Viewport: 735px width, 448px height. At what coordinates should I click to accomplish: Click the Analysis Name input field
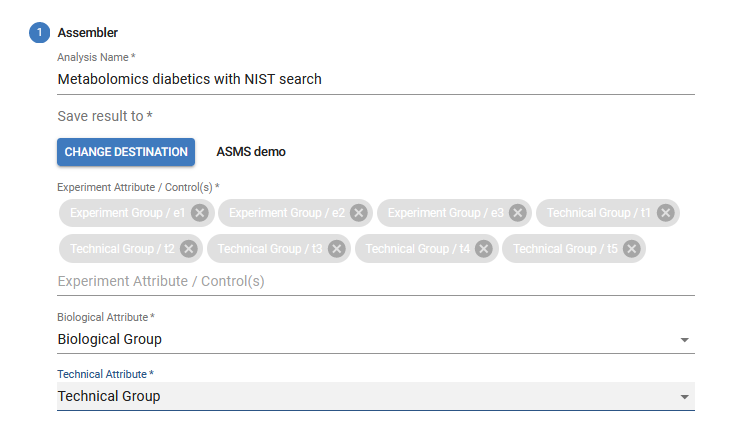tap(375, 79)
